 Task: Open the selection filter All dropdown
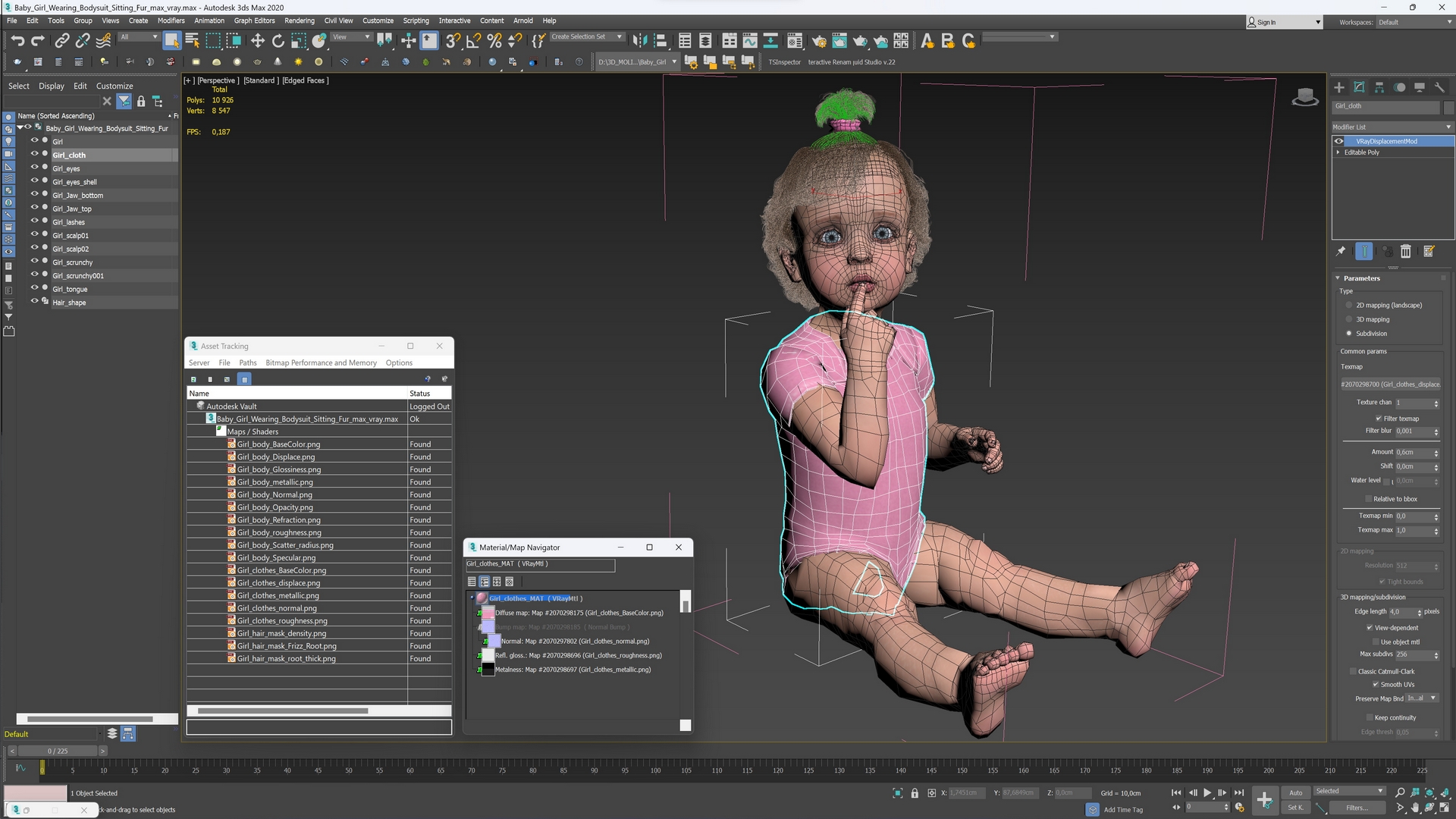pyautogui.click(x=139, y=37)
